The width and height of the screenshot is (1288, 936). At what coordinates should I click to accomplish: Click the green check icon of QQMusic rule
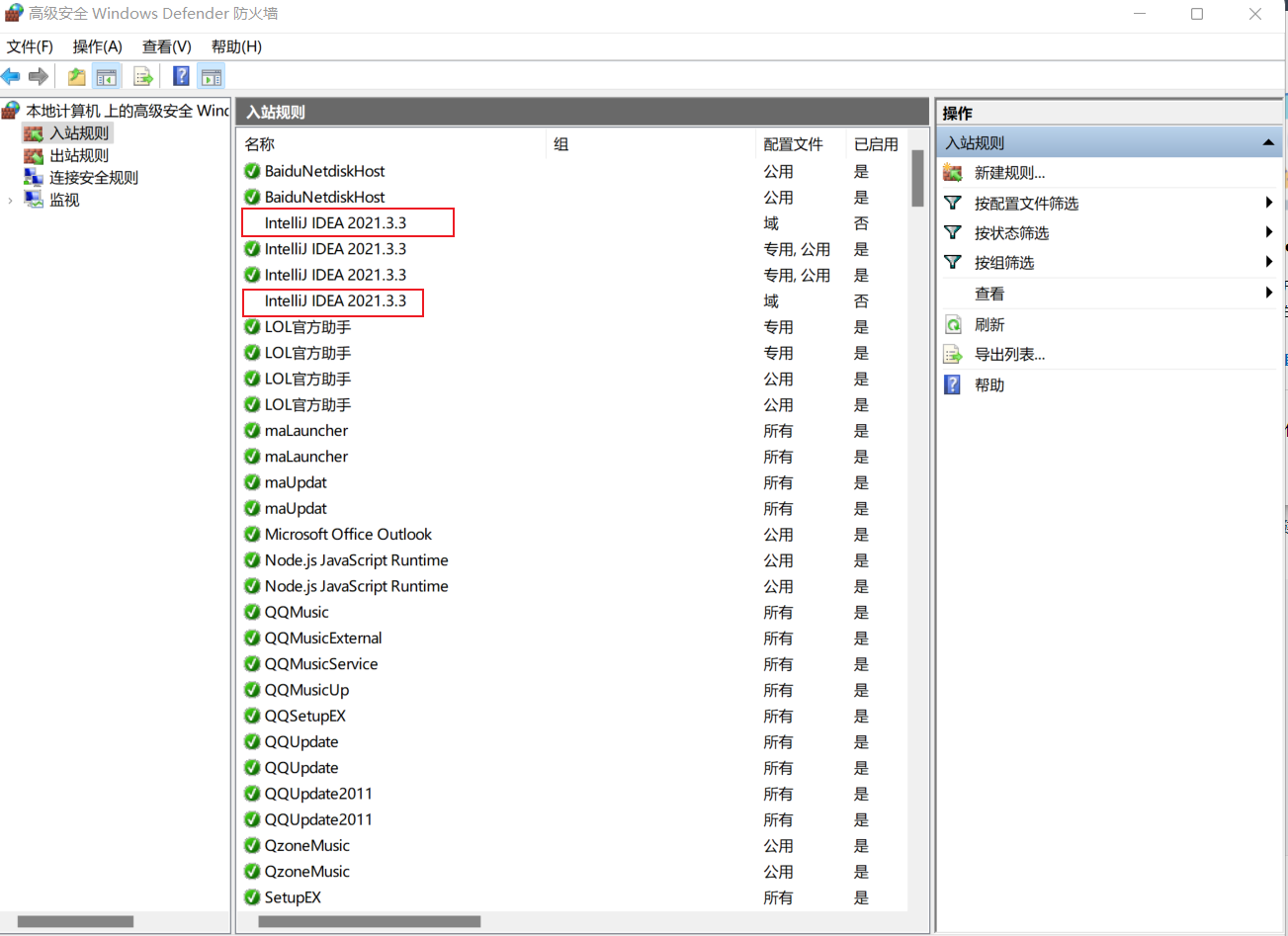pyautogui.click(x=252, y=613)
